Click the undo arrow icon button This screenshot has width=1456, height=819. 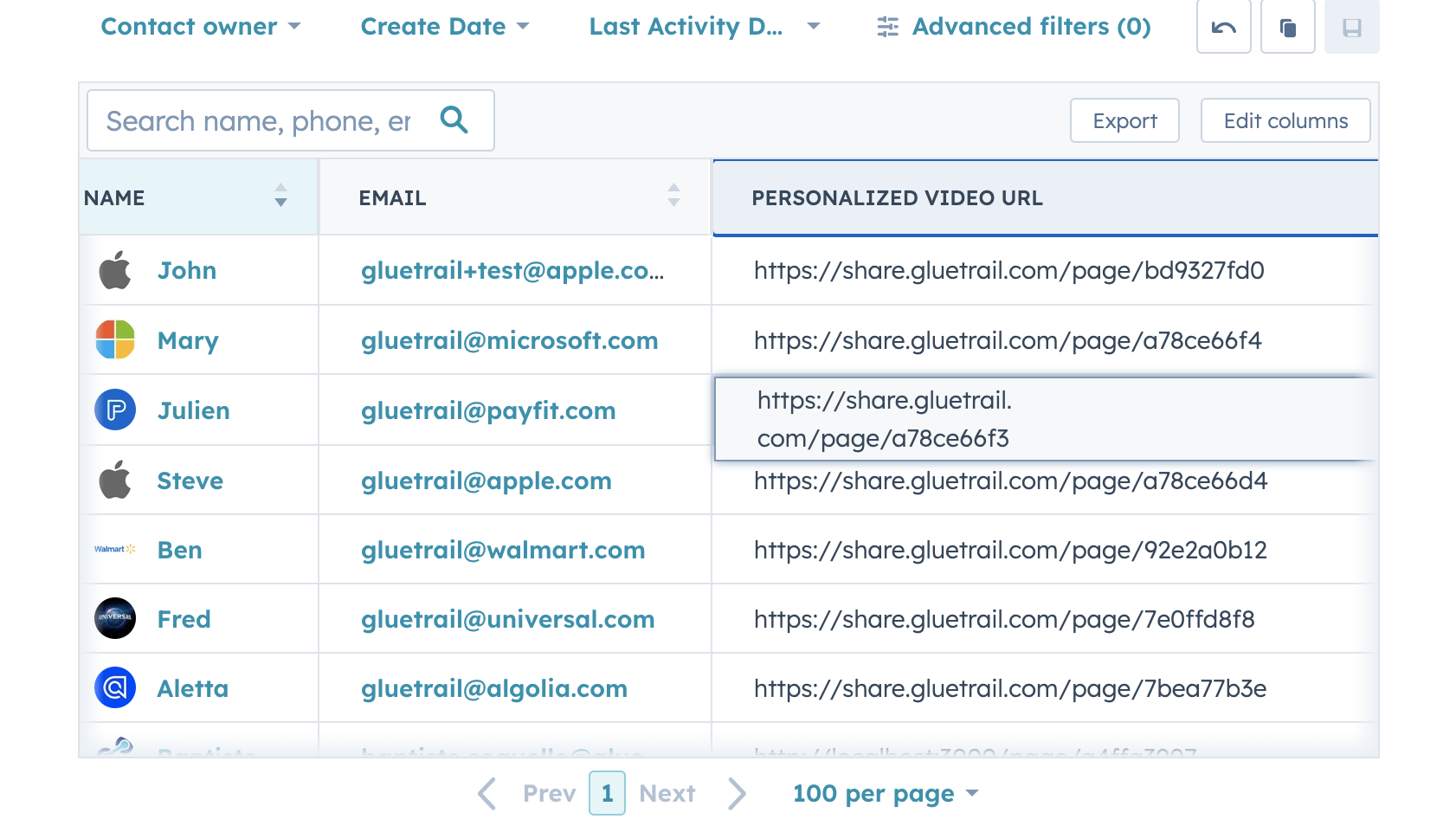pyautogui.click(x=1223, y=28)
